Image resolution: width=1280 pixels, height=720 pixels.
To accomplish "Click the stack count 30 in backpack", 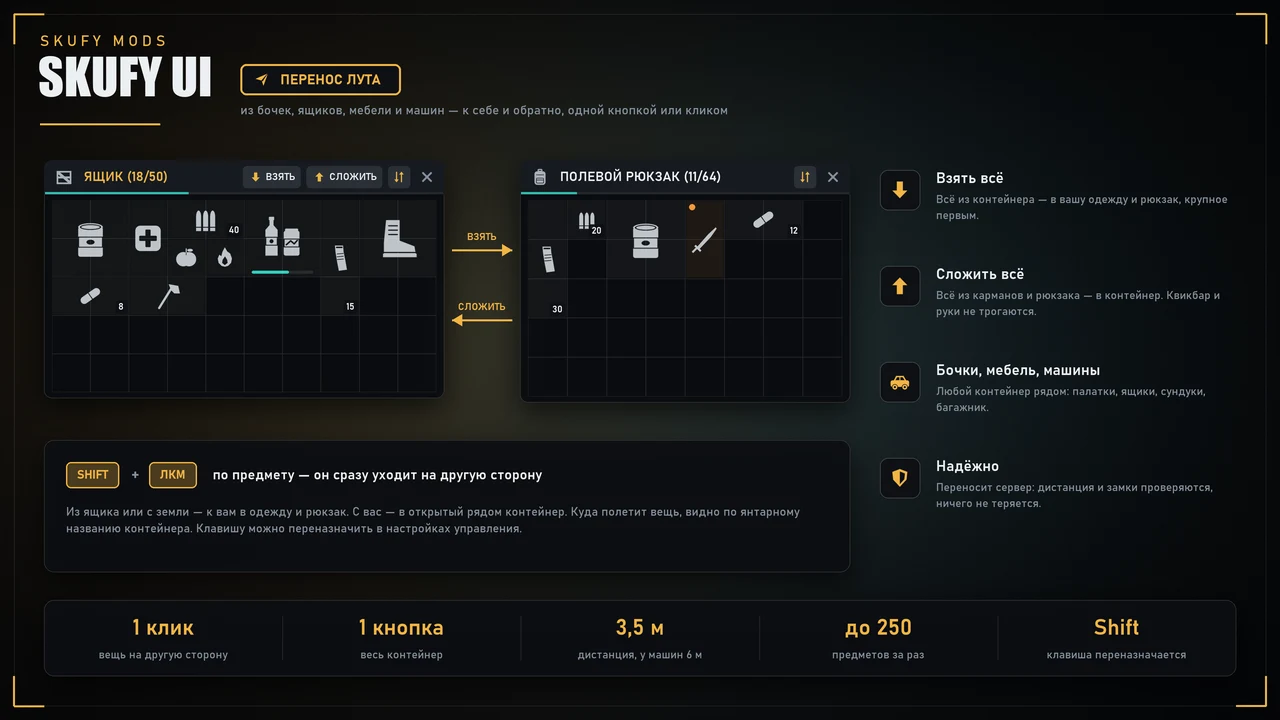I will (557, 309).
